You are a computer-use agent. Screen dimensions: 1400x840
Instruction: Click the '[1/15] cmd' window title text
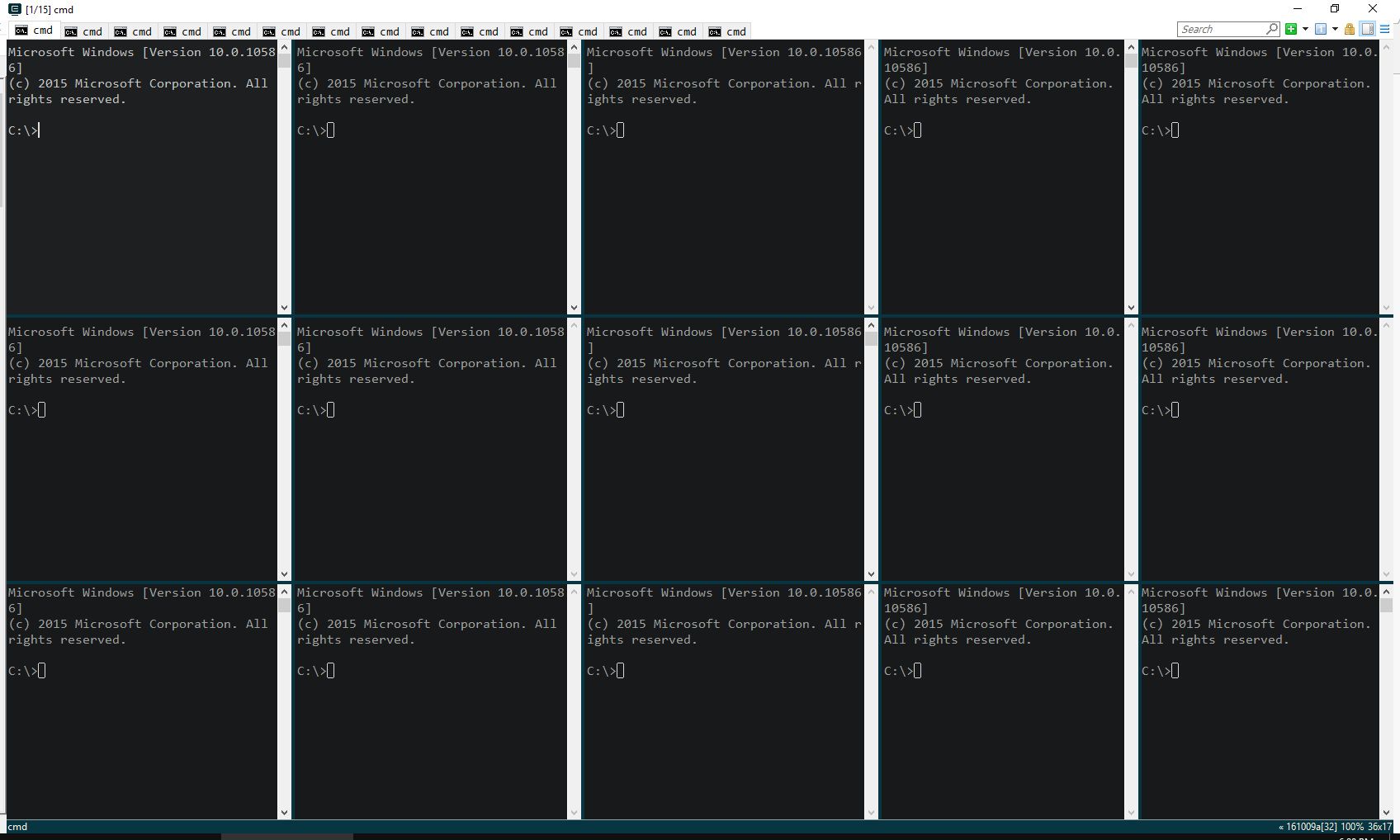50,10
